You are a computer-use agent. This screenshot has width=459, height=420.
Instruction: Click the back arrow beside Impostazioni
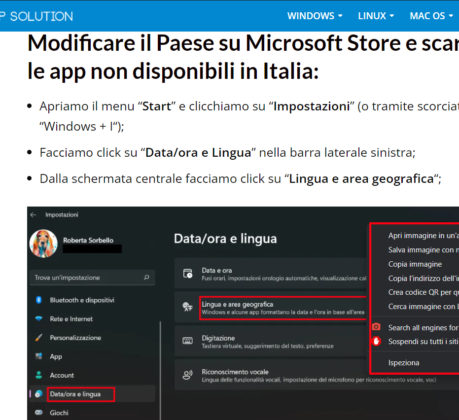tap(33, 215)
